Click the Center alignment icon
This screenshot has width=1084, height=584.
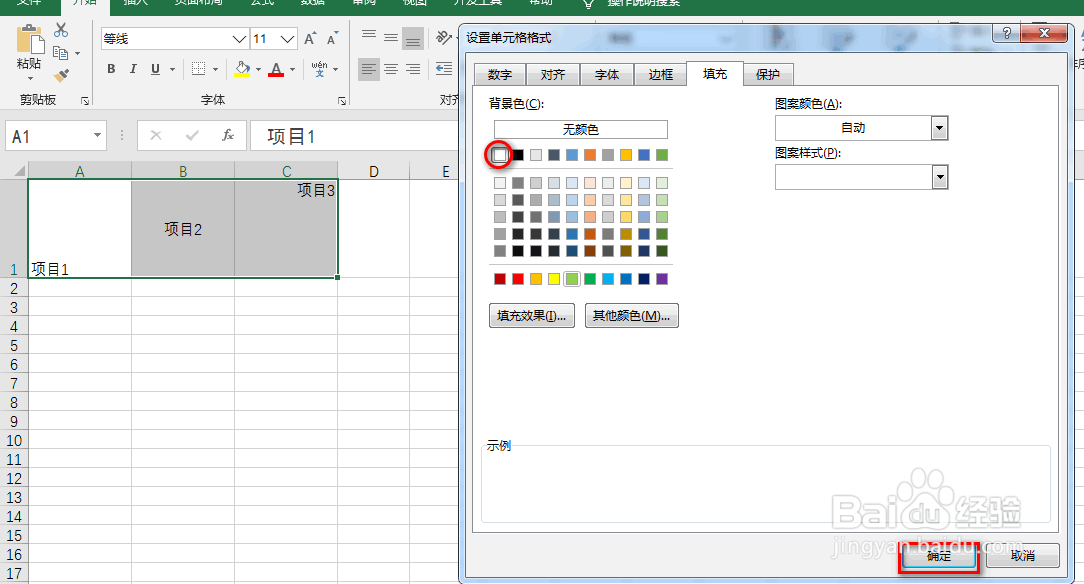click(391, 68)
